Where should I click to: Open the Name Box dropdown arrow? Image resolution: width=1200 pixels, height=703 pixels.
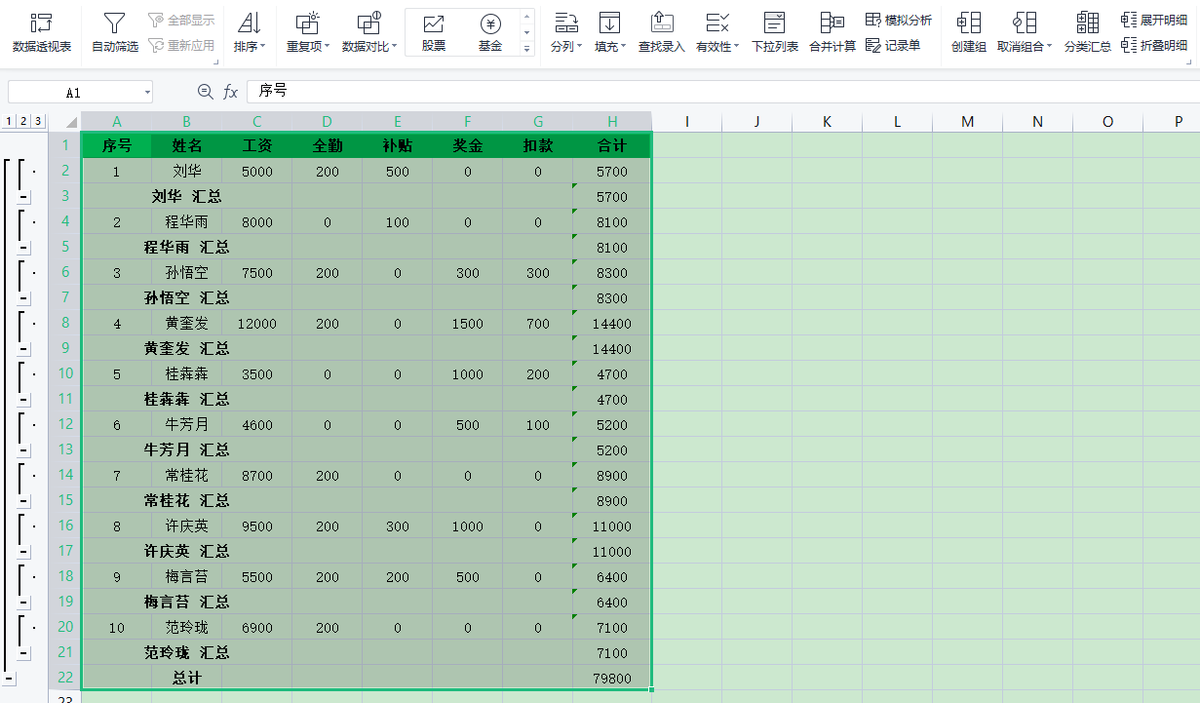coord(147,92)
